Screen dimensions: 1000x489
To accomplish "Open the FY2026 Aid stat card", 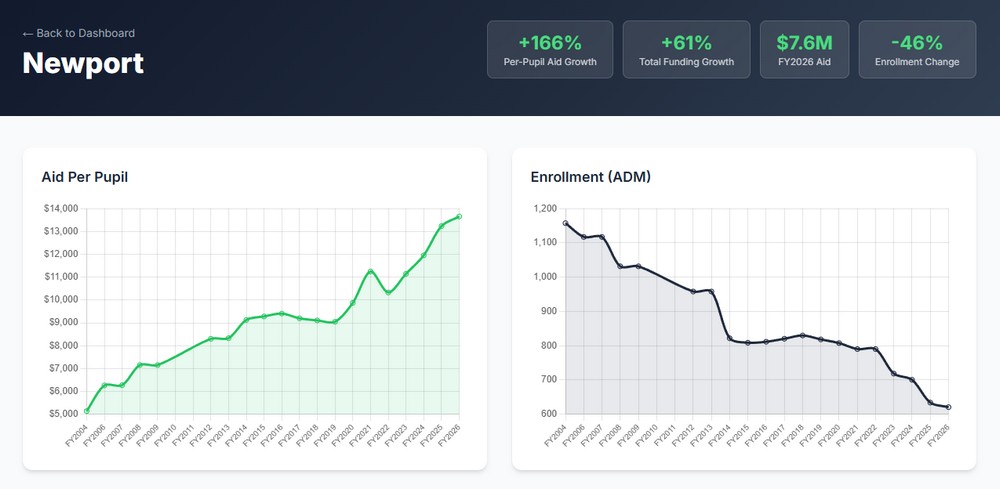I will (804, 50).
